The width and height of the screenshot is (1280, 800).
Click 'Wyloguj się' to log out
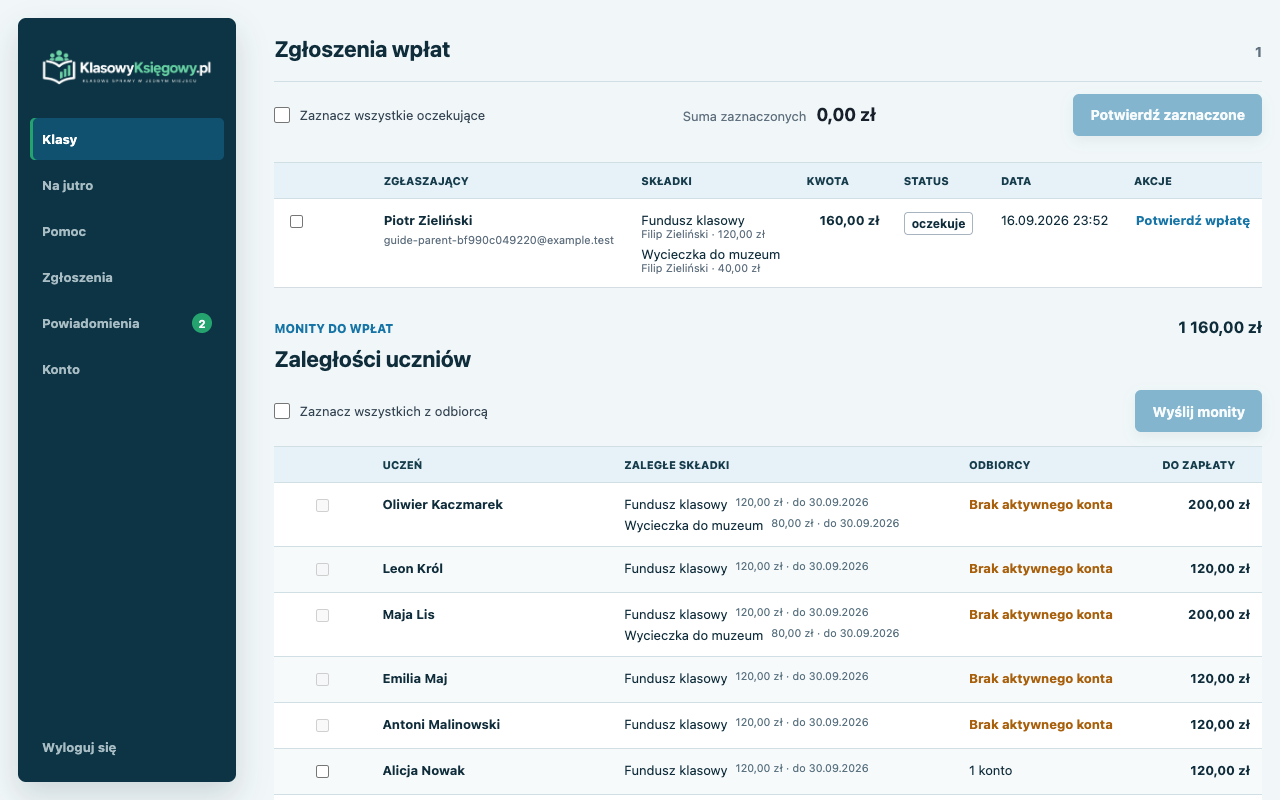pyautogui.click(x=79, y=747)
